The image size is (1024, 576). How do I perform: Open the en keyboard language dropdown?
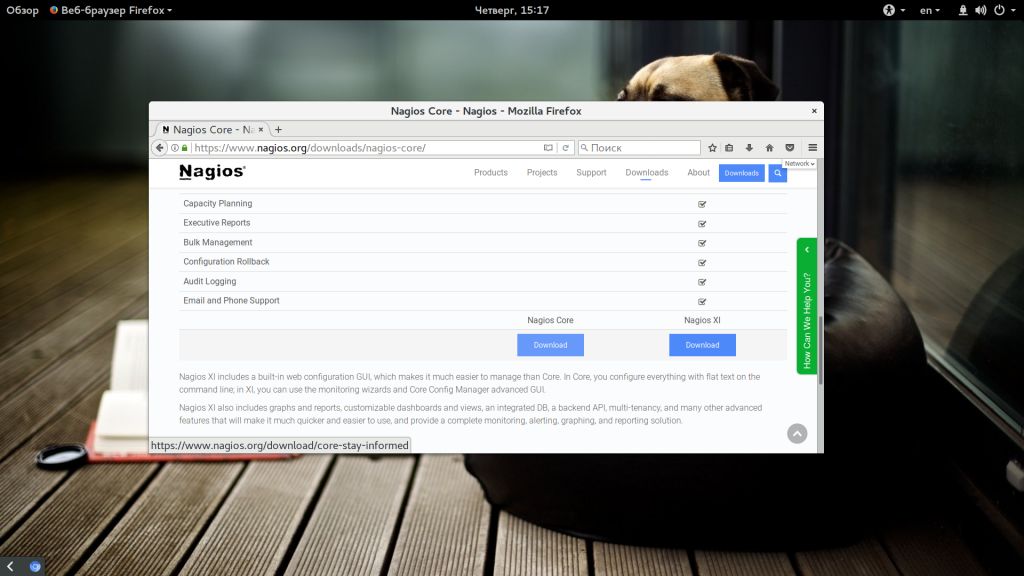(929, 10)
